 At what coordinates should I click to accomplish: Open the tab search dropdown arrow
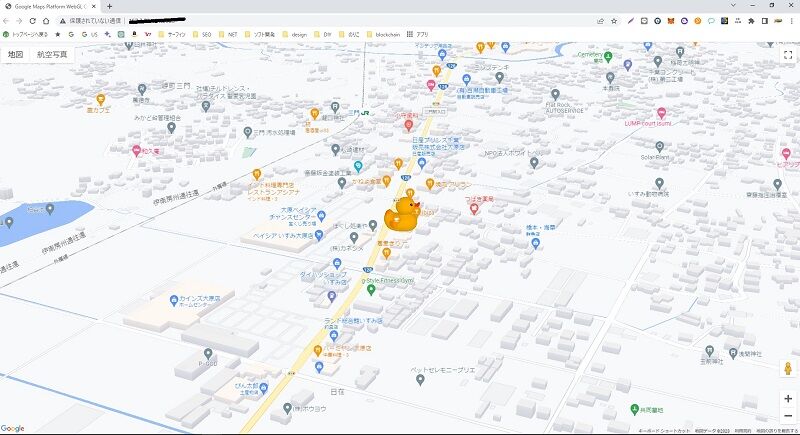(x=733, y=5)
